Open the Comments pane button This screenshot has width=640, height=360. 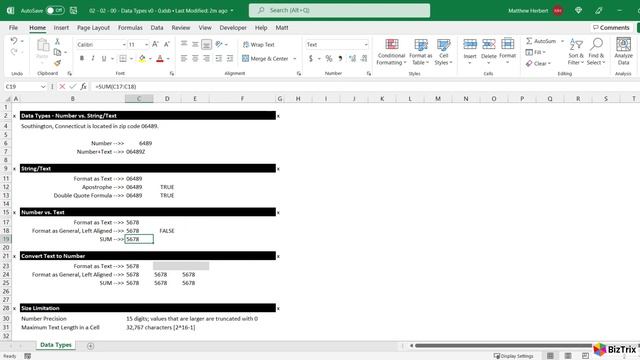(611, 27)
